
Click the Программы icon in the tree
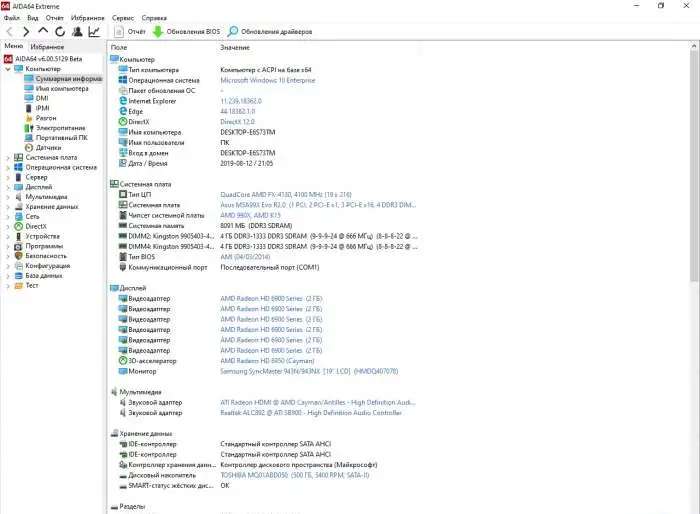point(18,246)
